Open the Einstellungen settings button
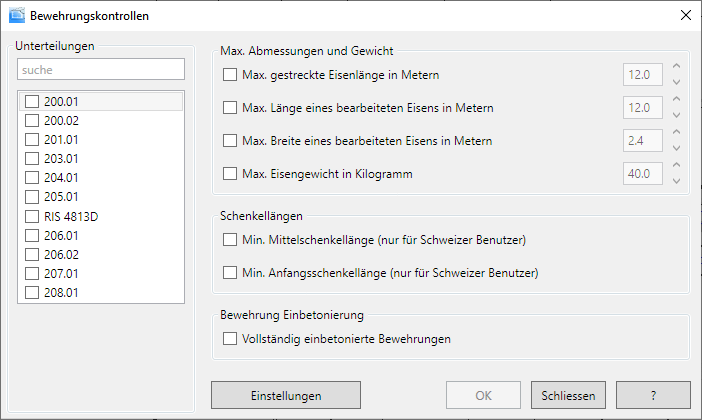The image size is (702, 420). click(286, 395)
